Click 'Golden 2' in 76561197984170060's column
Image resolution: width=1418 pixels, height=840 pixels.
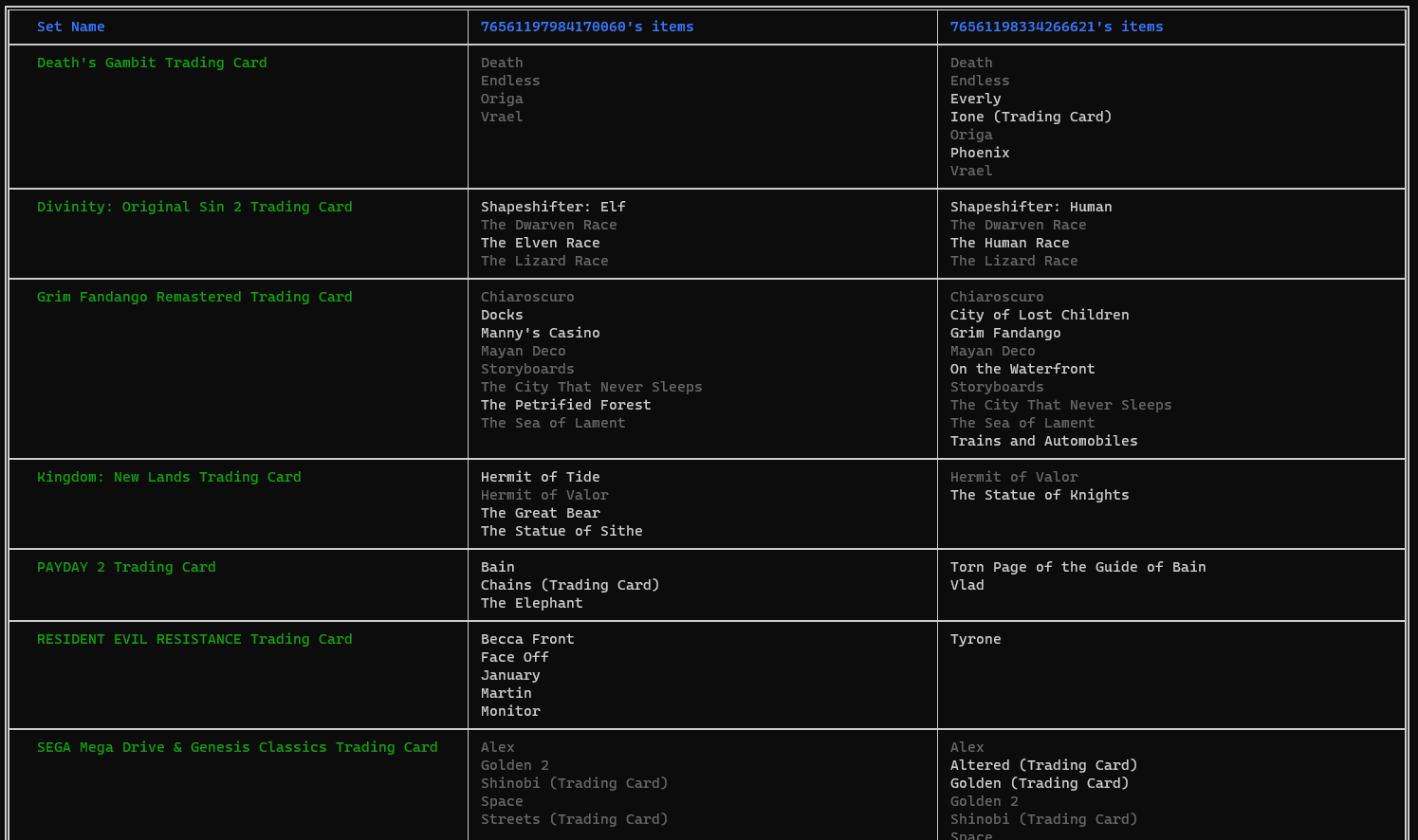515,765
